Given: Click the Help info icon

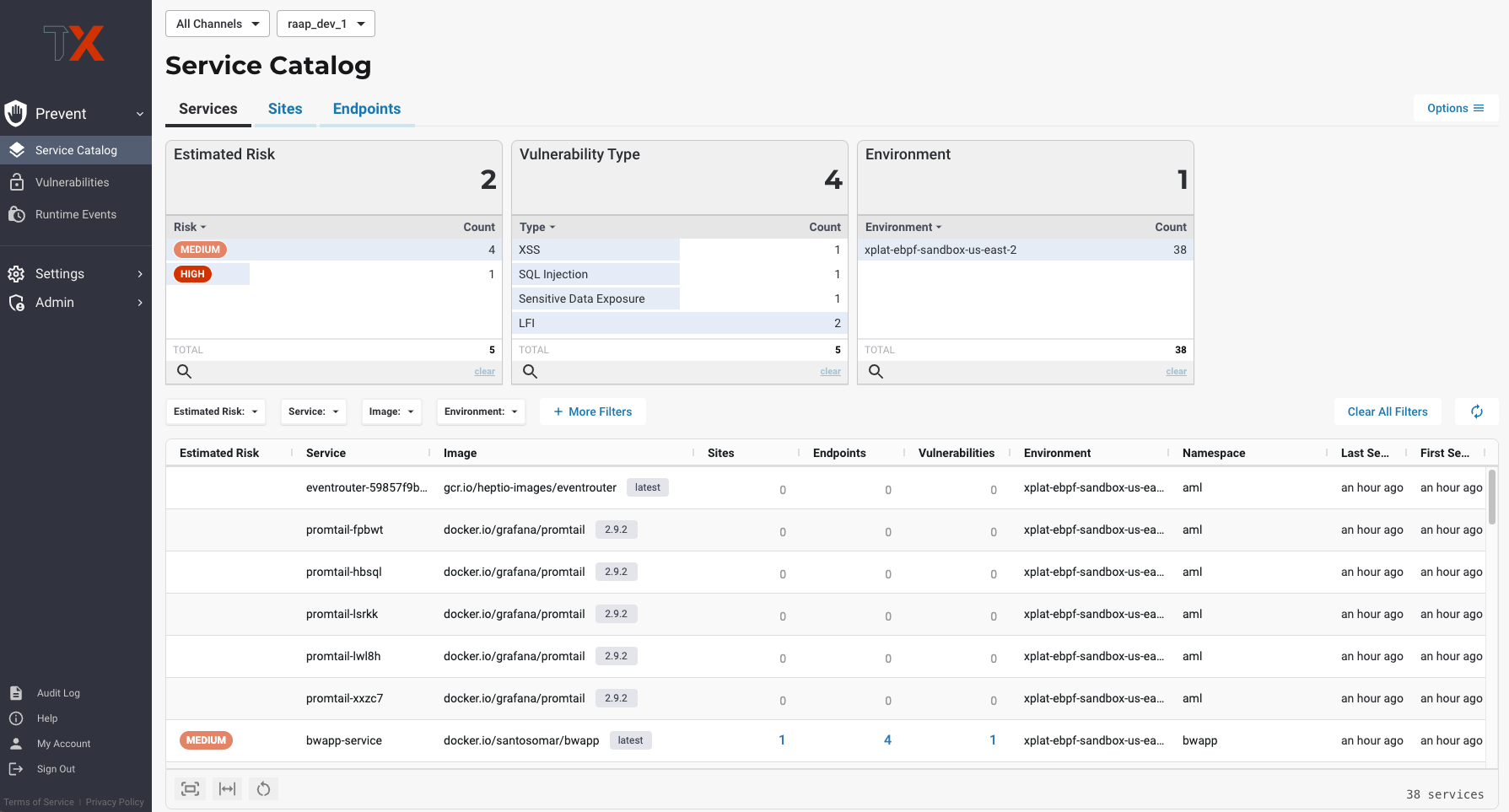Looking at the screenshot, I should pos(16,718).
